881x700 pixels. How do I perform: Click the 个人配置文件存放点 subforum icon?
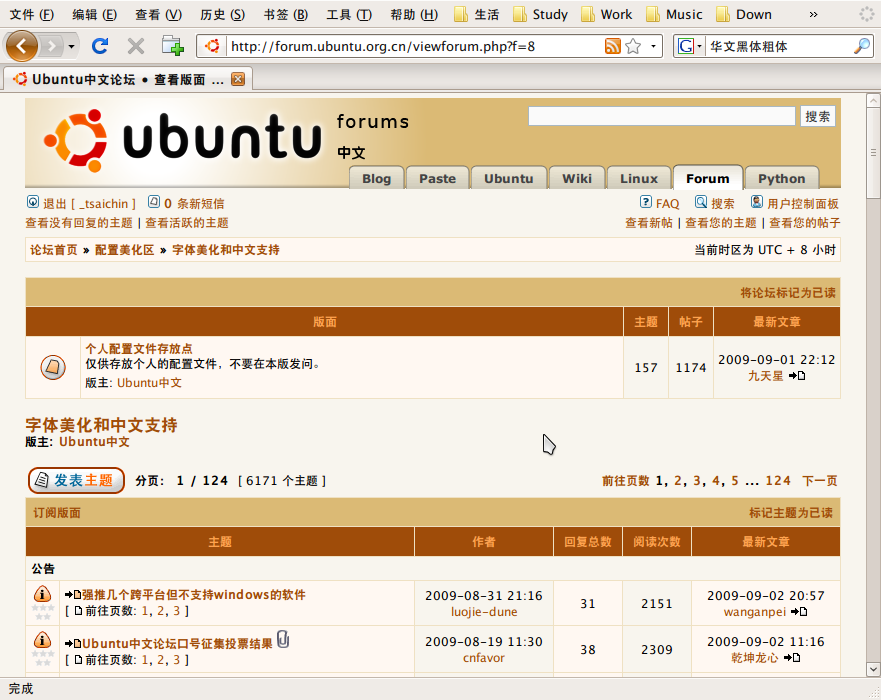(53, 367)
